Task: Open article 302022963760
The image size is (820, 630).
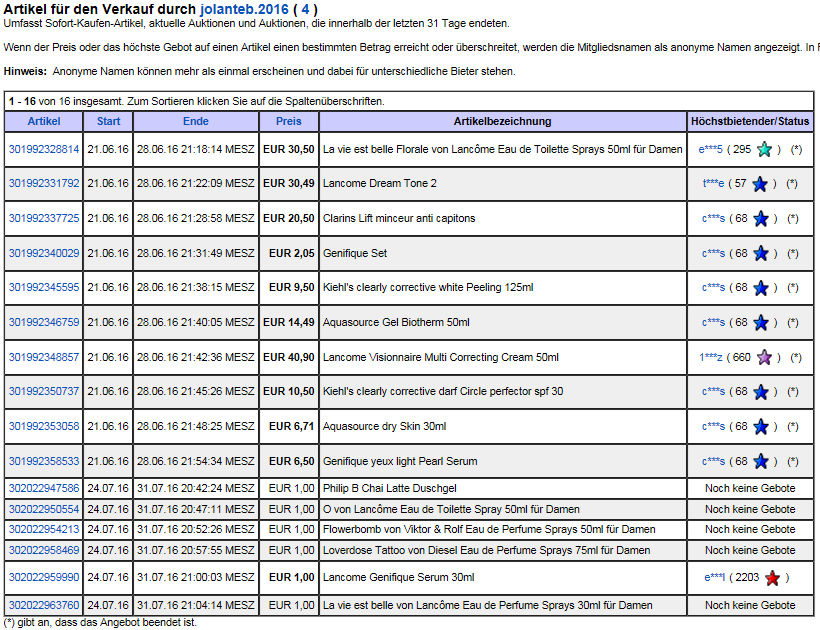Action: [44, 605]
